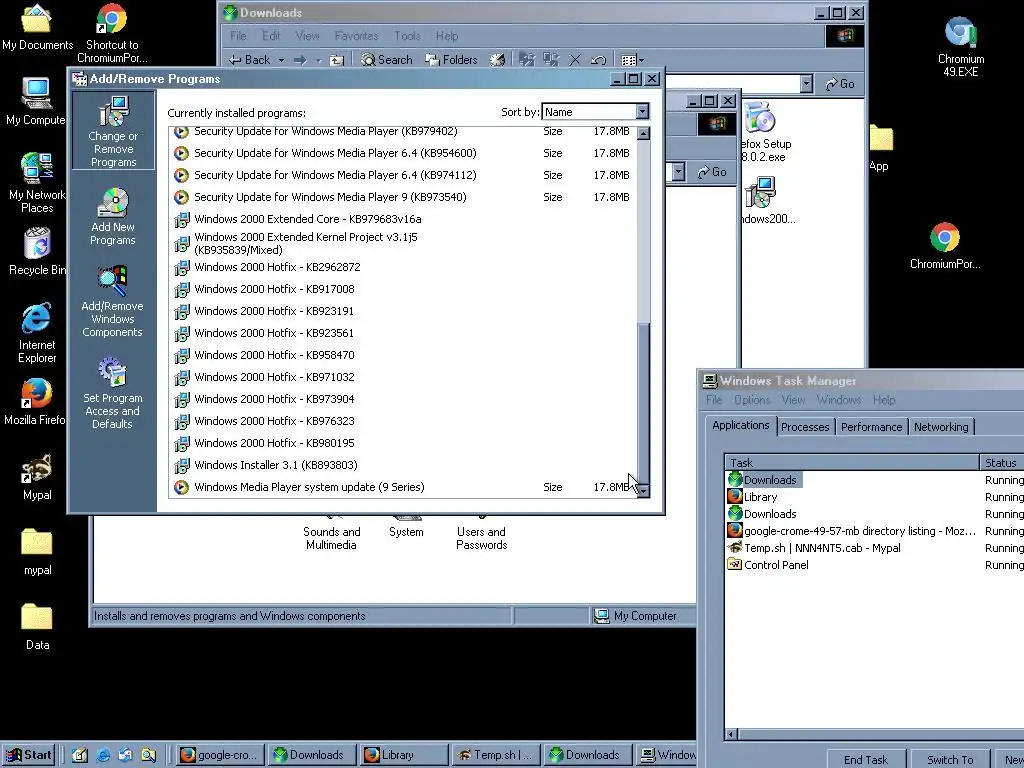Switch to Performance tab in Task Manager
Viewport: 1024px width, 768px height.
pos(871,426)
